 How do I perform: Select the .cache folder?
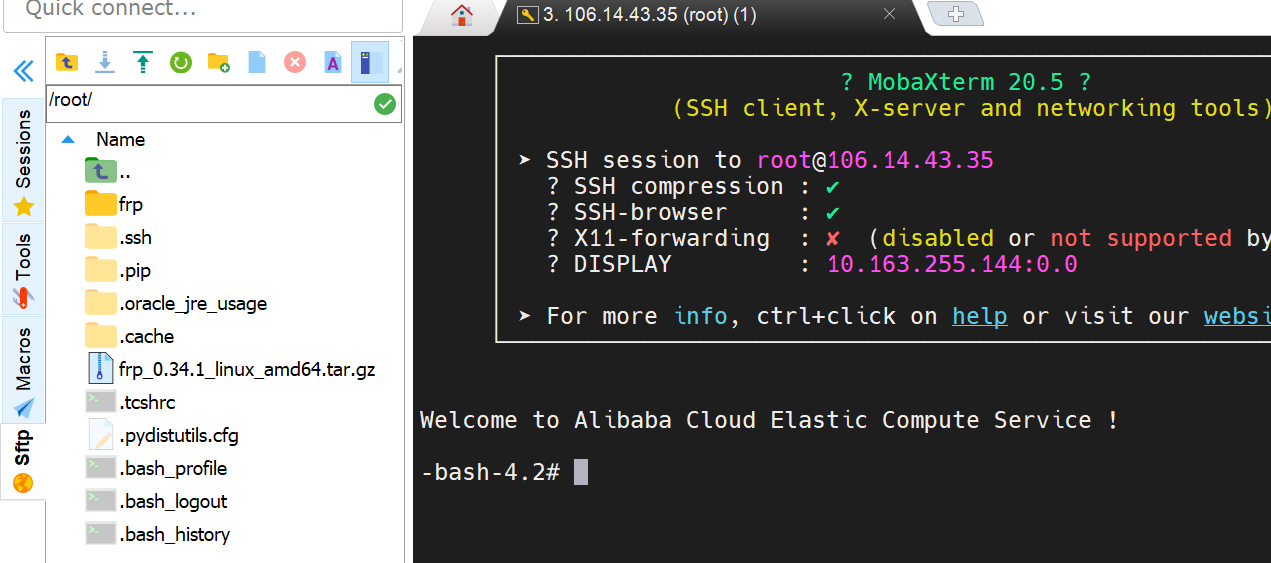pos(129,336)
